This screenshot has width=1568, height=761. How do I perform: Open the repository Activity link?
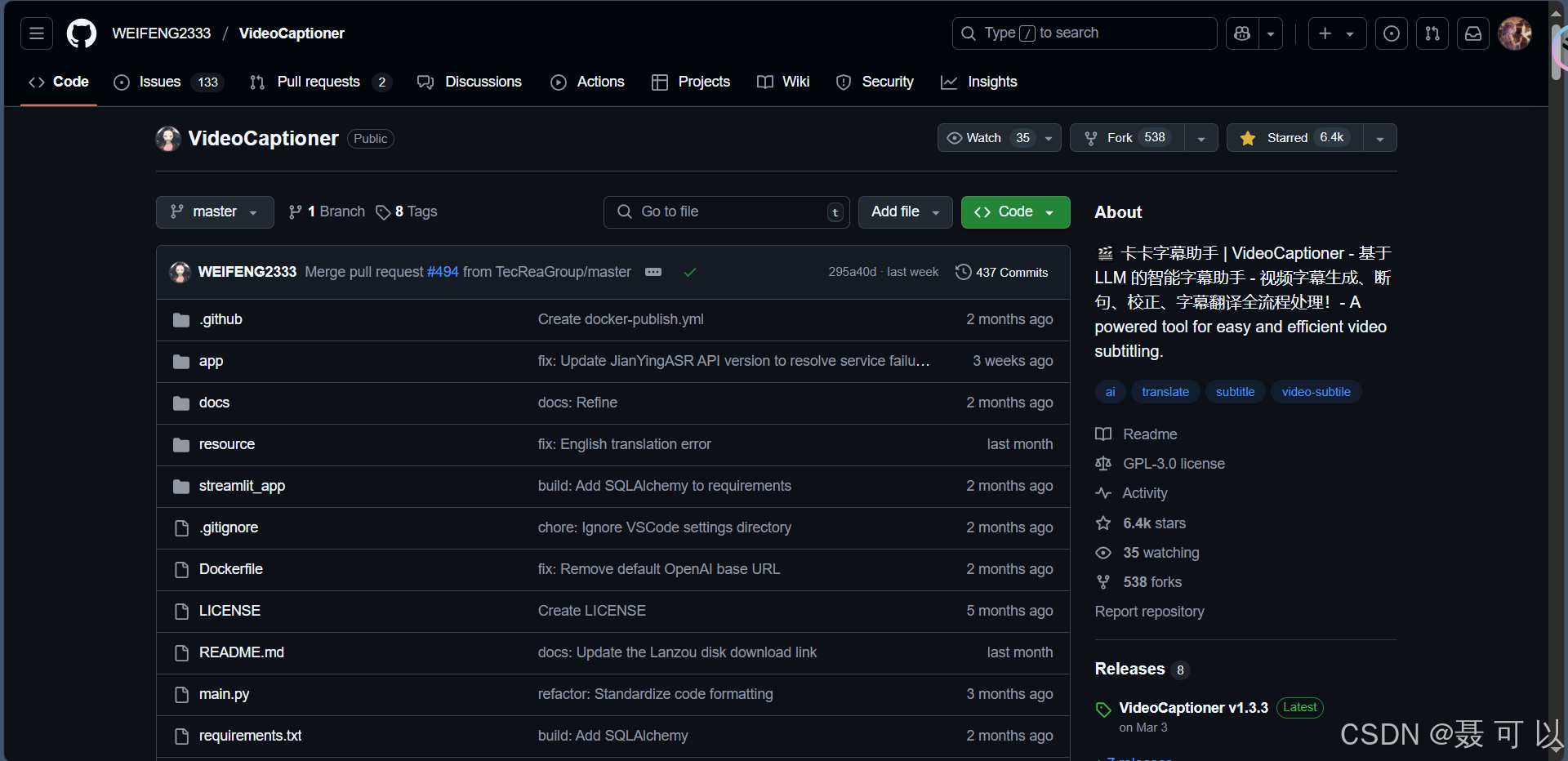tap(1132, 493)
